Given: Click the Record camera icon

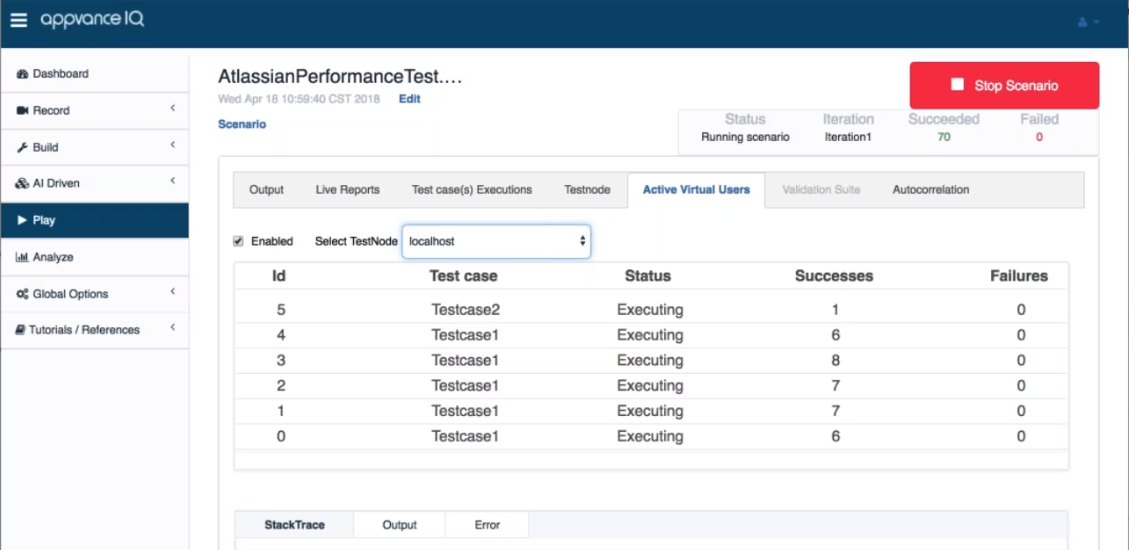Looking at the screenshot, I should [22, 111].
